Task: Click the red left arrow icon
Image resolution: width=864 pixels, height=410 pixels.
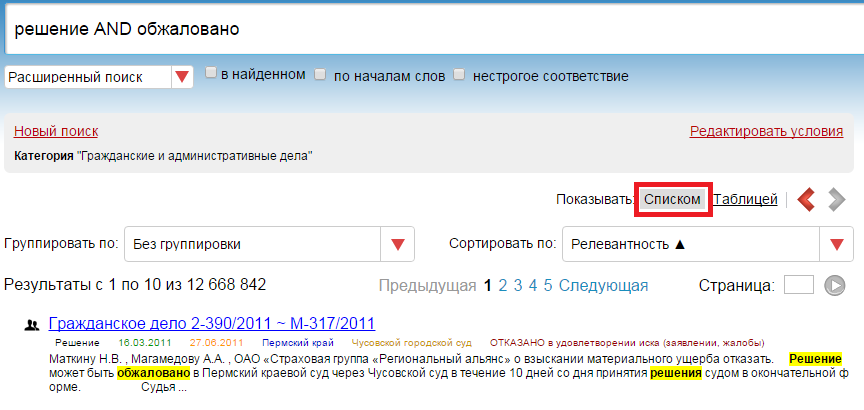Action: pyautogui.click(x=807, y=200)
